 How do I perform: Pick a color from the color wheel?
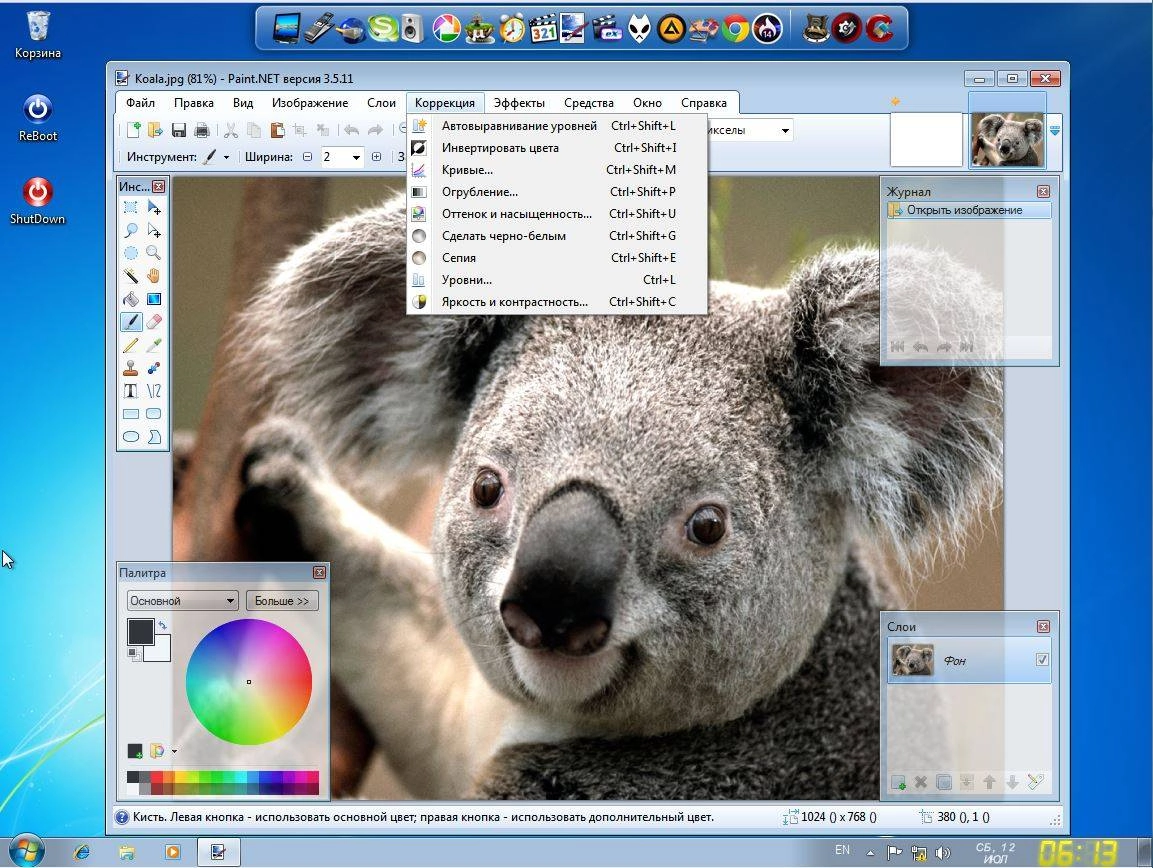coord(248,681)
